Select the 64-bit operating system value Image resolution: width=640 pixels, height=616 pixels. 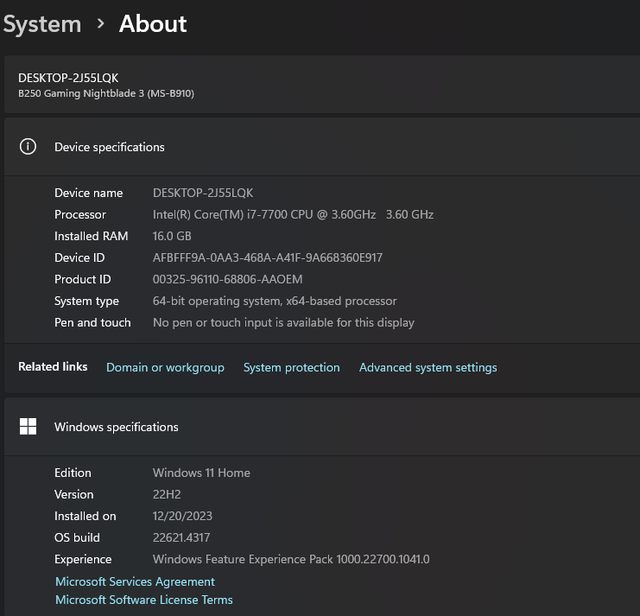[275, 301]
